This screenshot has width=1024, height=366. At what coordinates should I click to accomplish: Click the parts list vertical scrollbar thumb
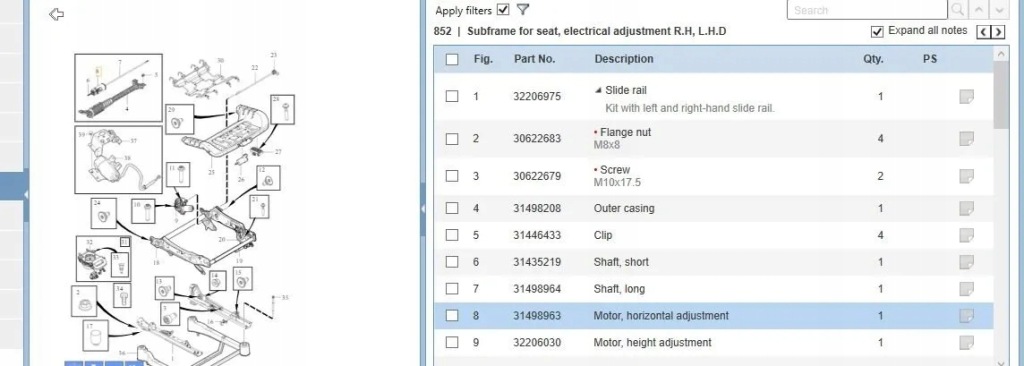pos(1000,95)
